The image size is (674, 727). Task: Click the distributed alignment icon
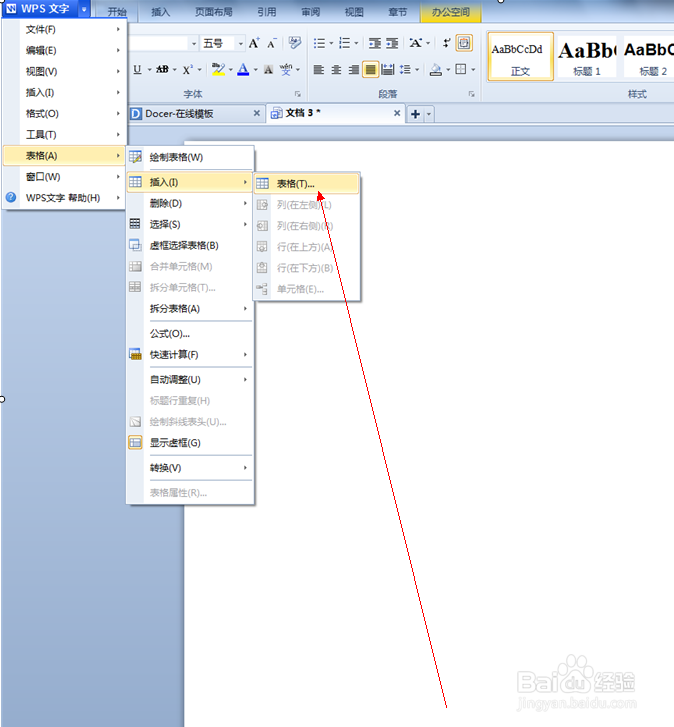388,70
